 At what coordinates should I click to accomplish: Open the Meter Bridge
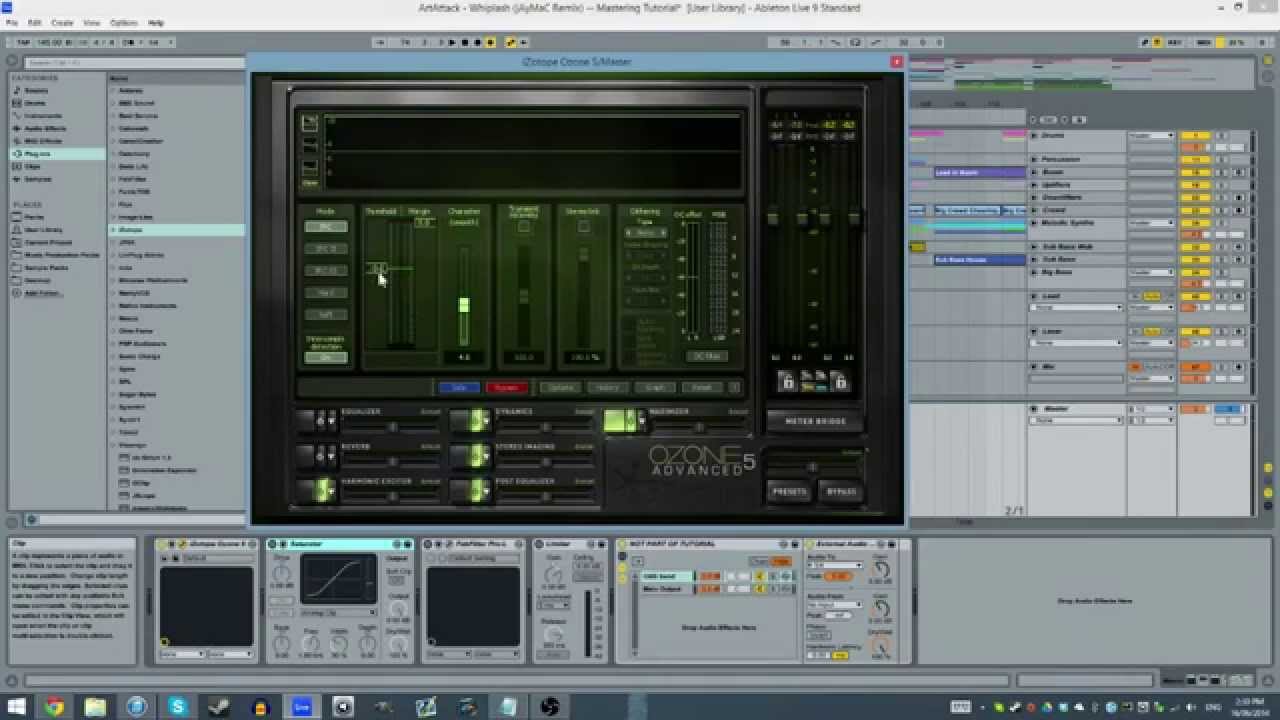pyautogui.click(x=815, y=421)
